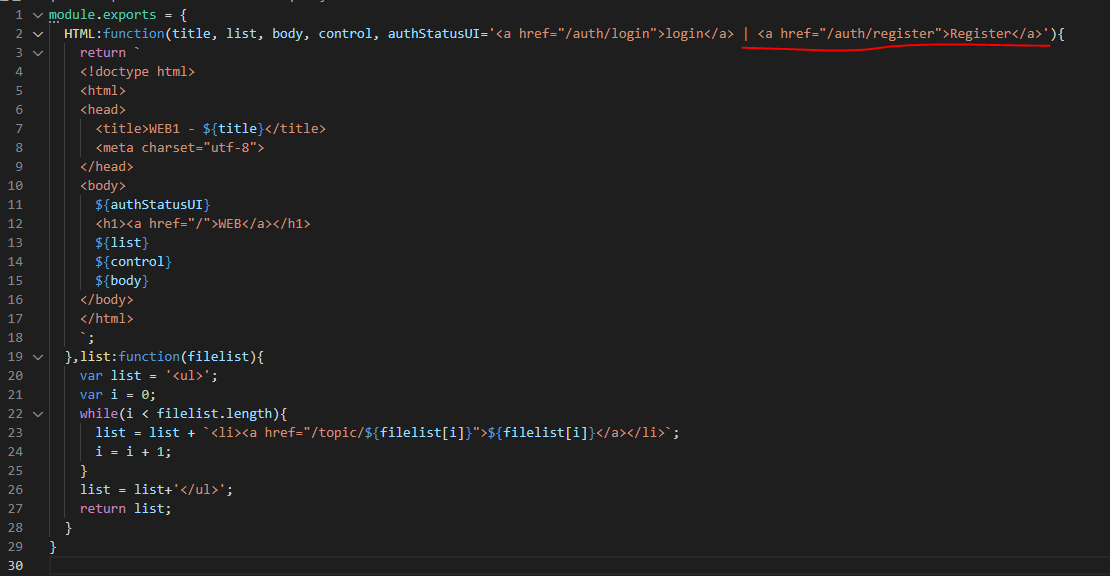
Task: Collapse the module.exports block at line 1
Action: pyautogui.click(x=38, y=15)
